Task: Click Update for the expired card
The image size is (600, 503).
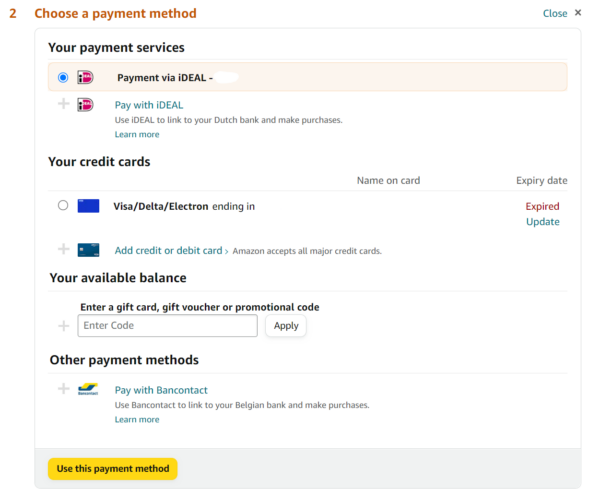Action: tap(542, 222)
